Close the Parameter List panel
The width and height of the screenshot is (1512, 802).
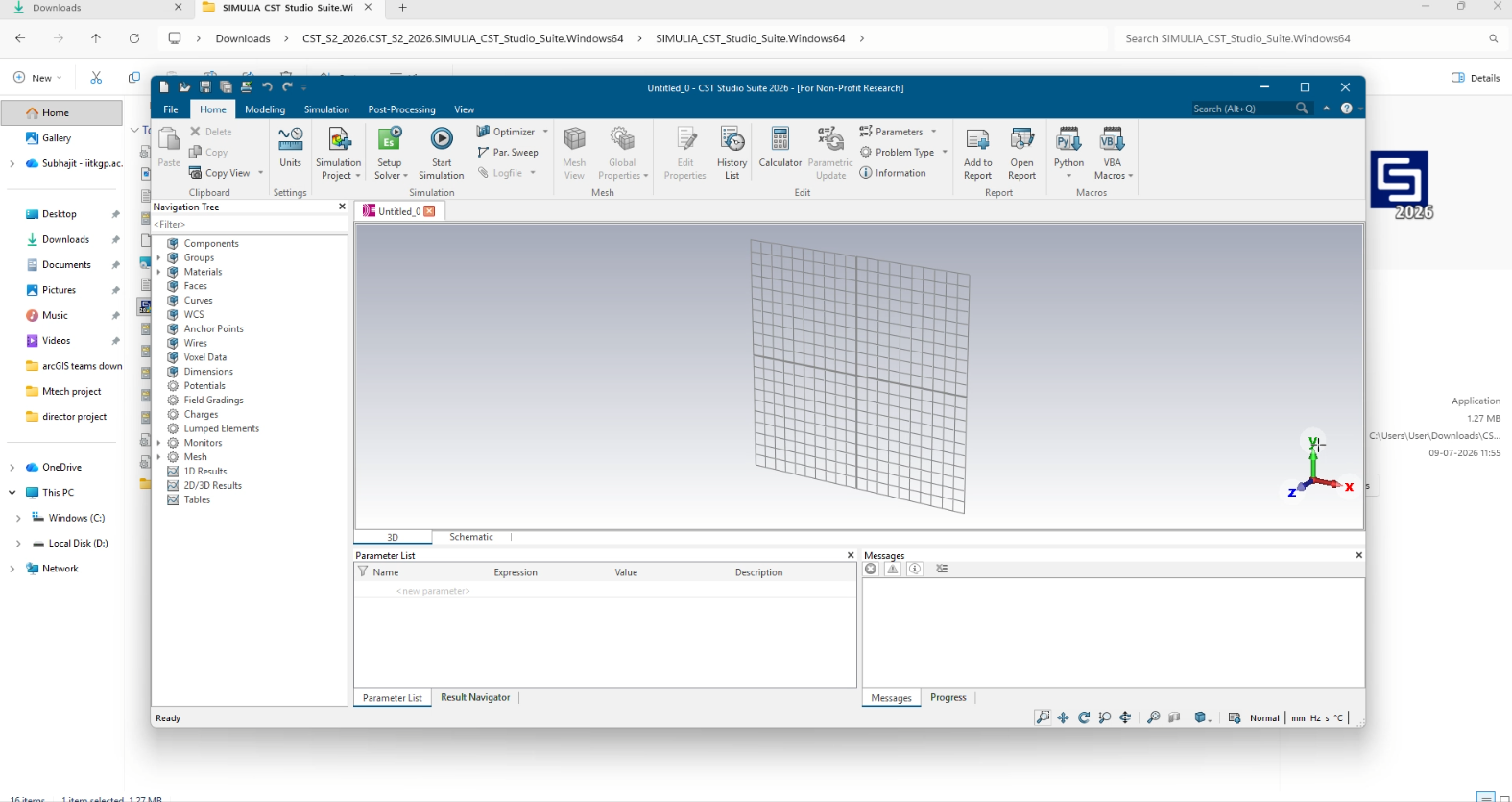pos(851,555)
